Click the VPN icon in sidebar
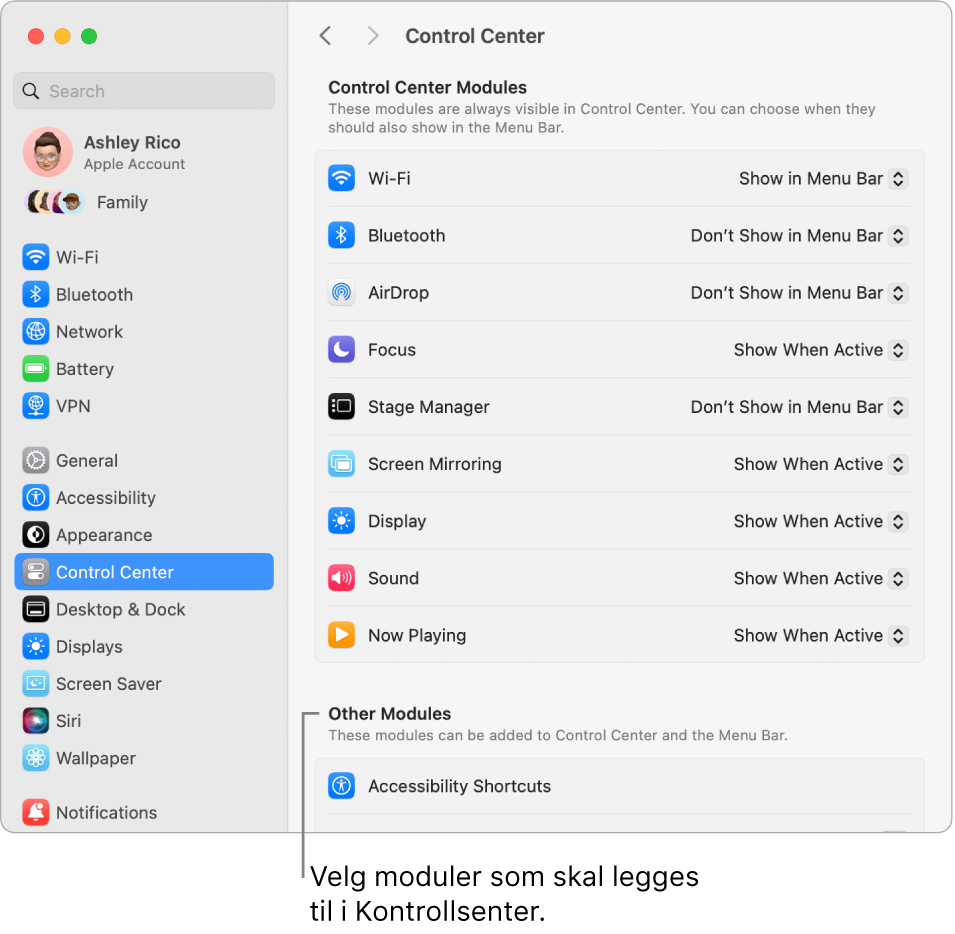The image size is (955, 934). pos(35,406)
